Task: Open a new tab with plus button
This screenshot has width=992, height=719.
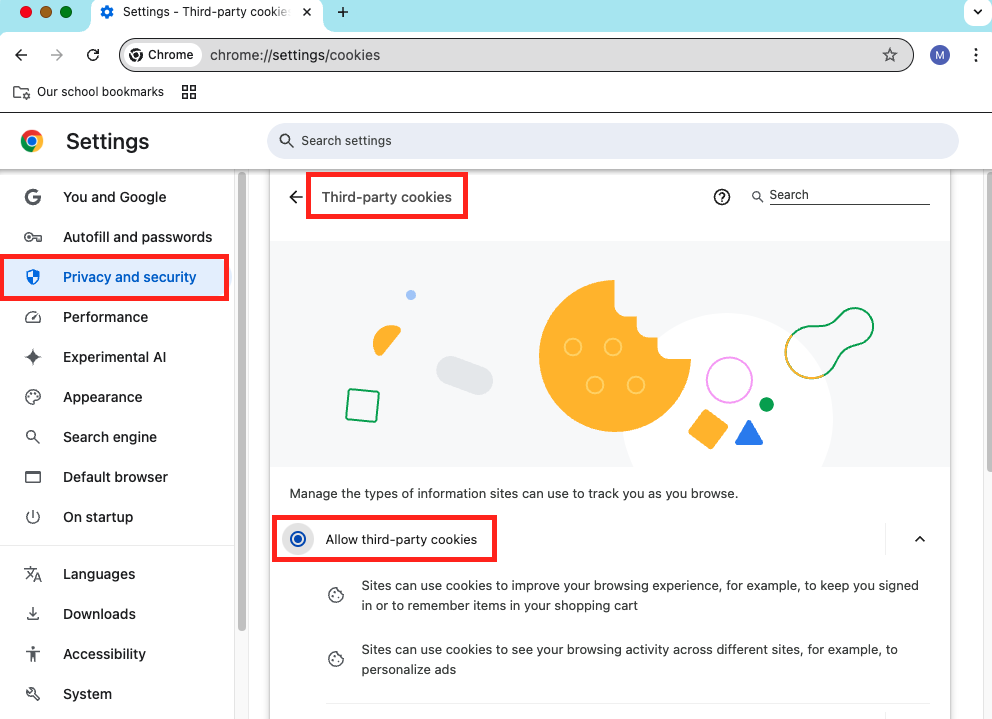Action: (343, 12)
